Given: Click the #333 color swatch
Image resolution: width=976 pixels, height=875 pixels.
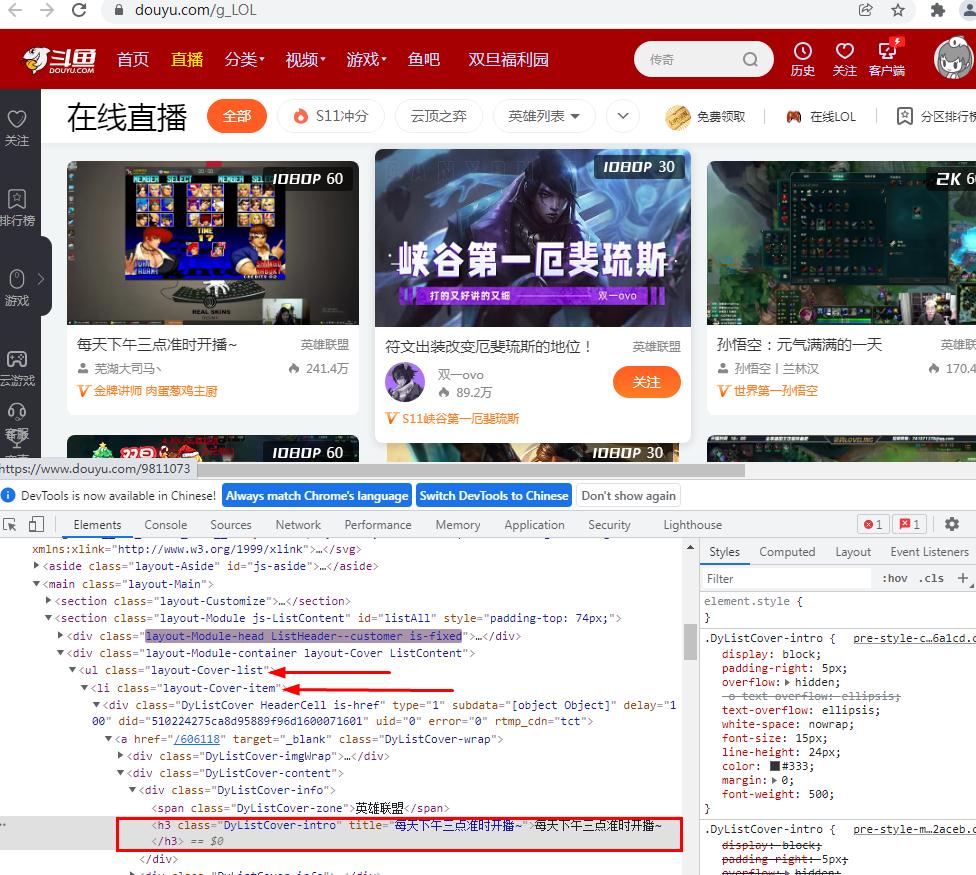Looking at the screenshot, I should click(x=775, y=766).
